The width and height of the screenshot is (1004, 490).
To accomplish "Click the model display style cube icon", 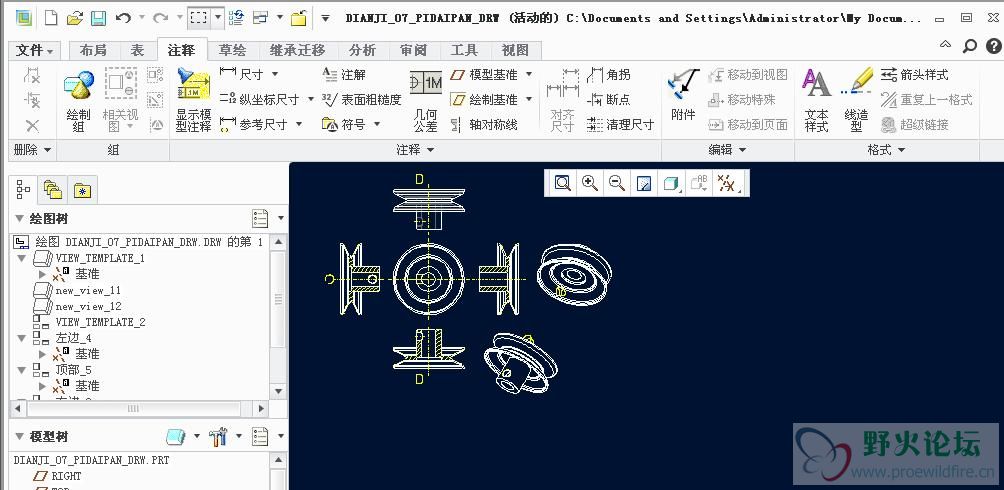I will 670,184.
